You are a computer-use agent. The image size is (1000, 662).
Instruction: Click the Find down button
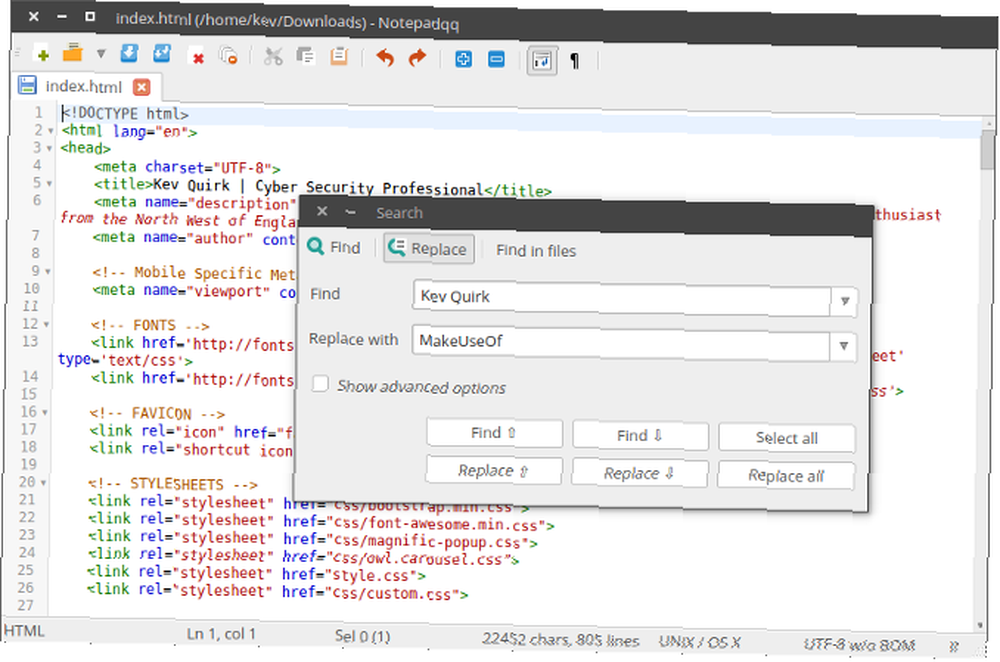click(640, 436)
